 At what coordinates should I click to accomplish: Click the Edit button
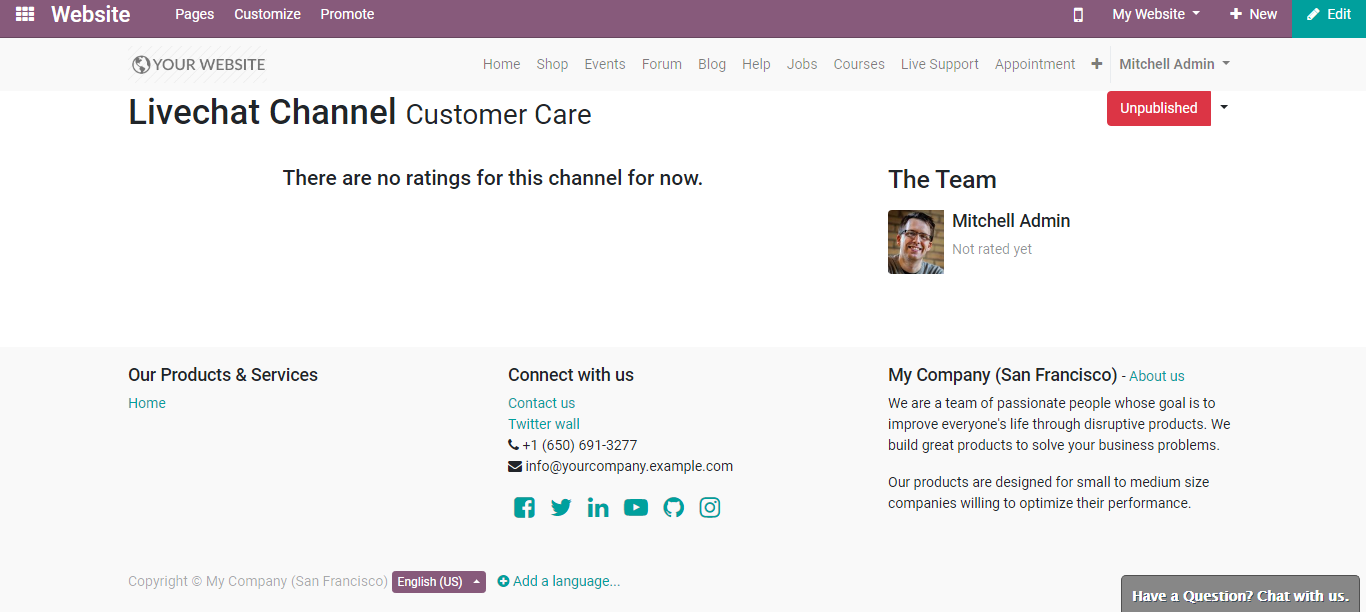(x=1328, y=14)
